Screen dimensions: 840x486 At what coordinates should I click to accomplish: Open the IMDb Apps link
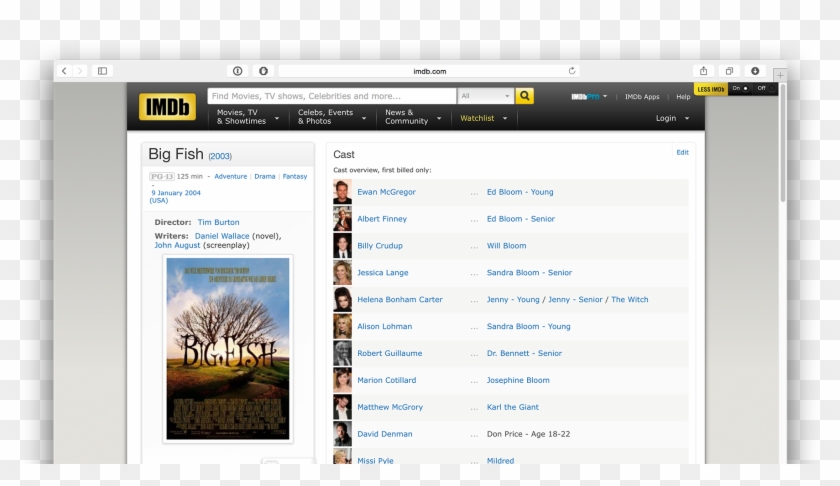pyautogui.click(x=642, y=96)
